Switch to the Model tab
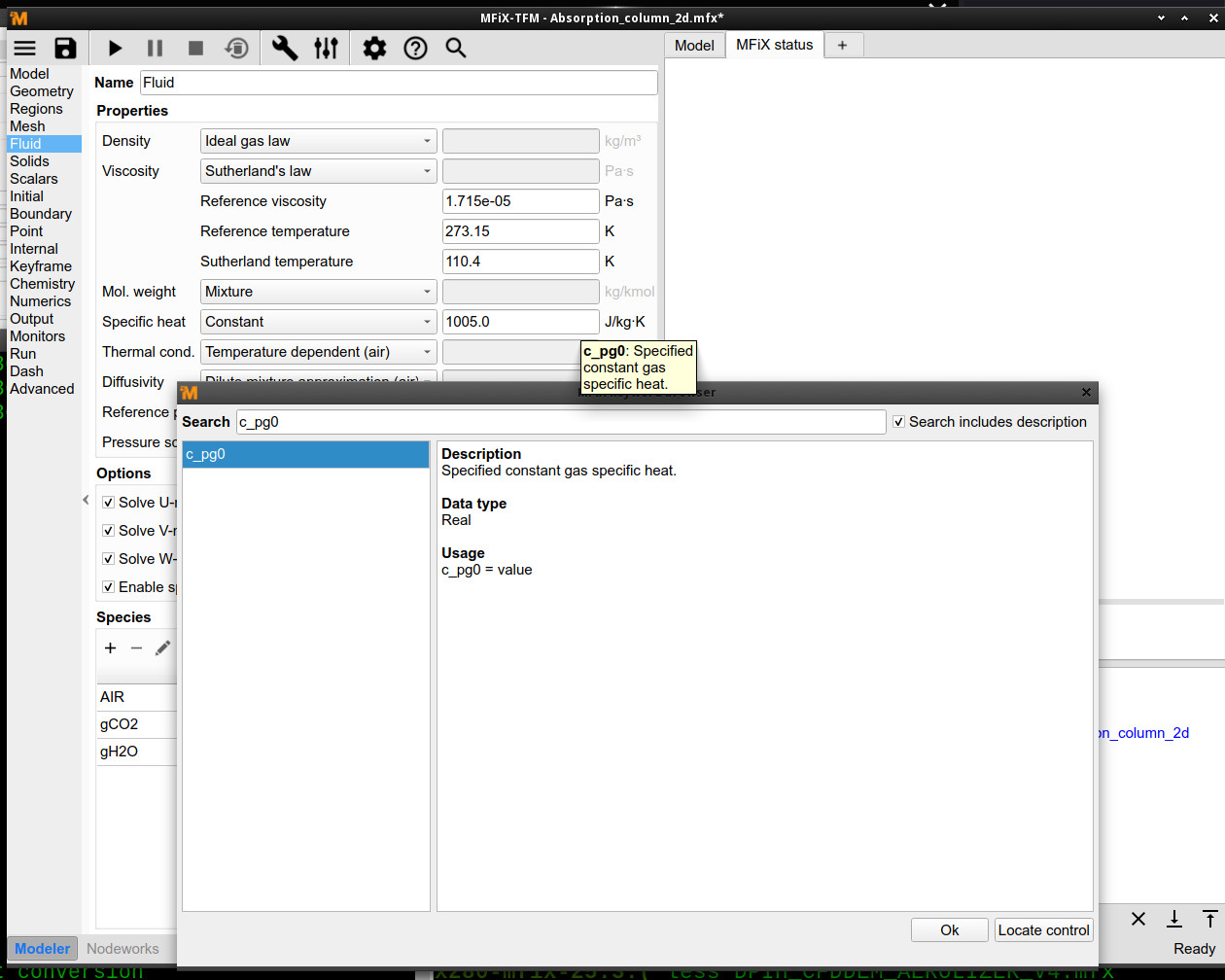Image resolution: width=1225 pixels, height=980 pixels. (694, 46)
